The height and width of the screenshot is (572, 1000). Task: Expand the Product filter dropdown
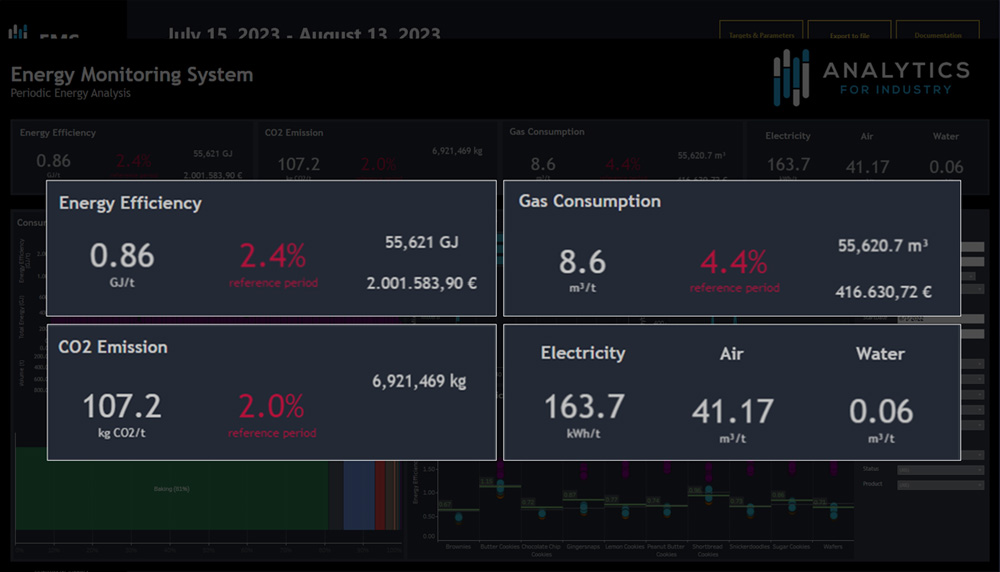coord(940,485)
